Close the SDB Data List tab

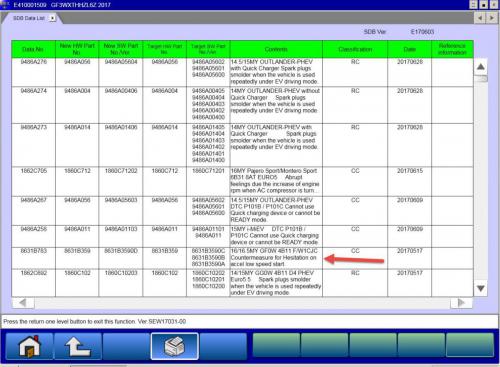[x=53, y=18]
